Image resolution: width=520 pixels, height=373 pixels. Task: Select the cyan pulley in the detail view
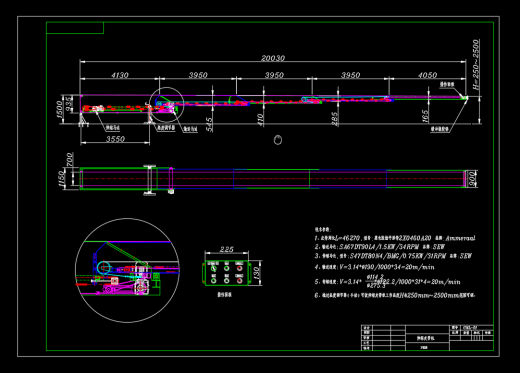point(104,268)
